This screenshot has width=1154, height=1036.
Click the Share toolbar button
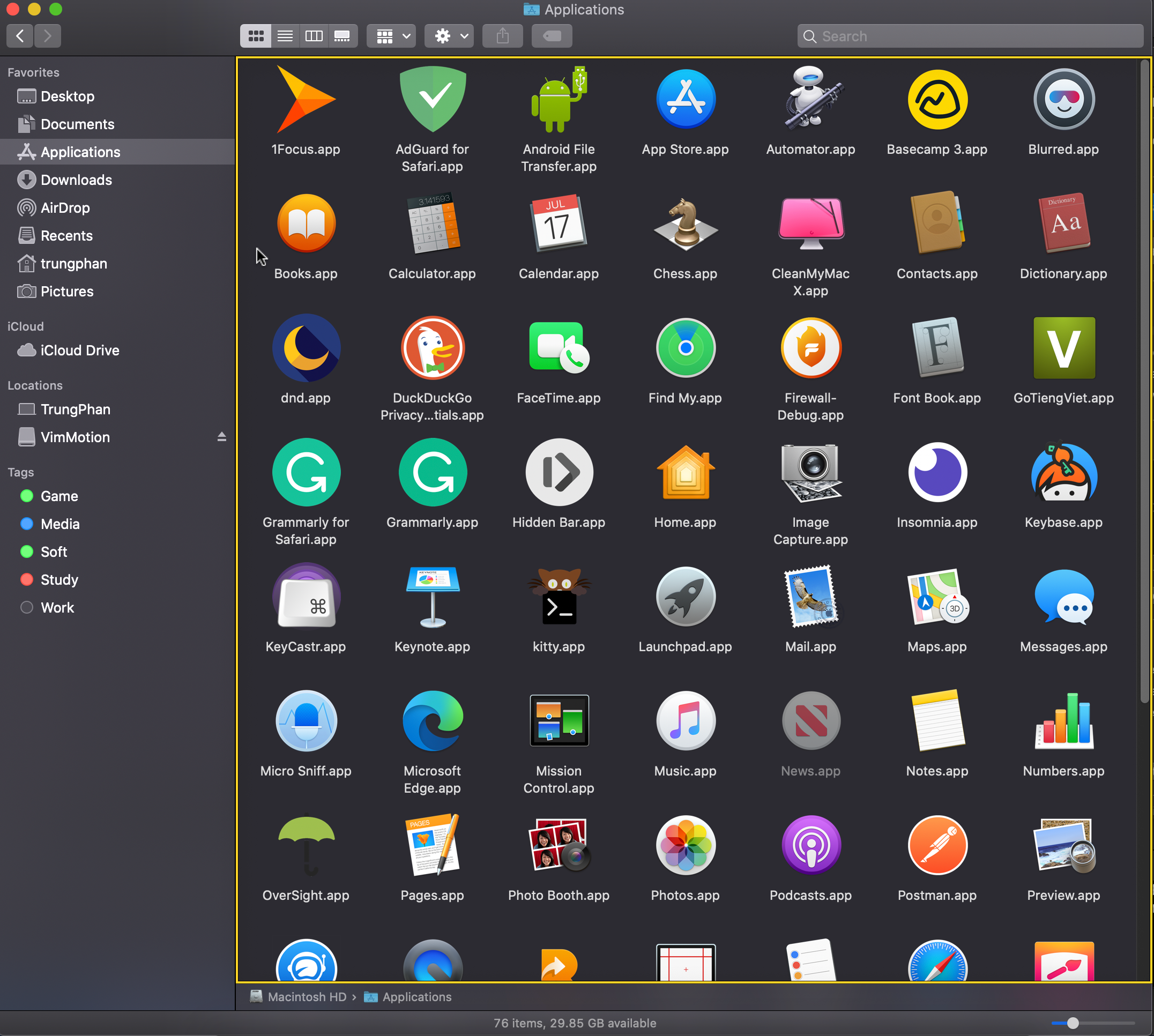tap(502, 36)
